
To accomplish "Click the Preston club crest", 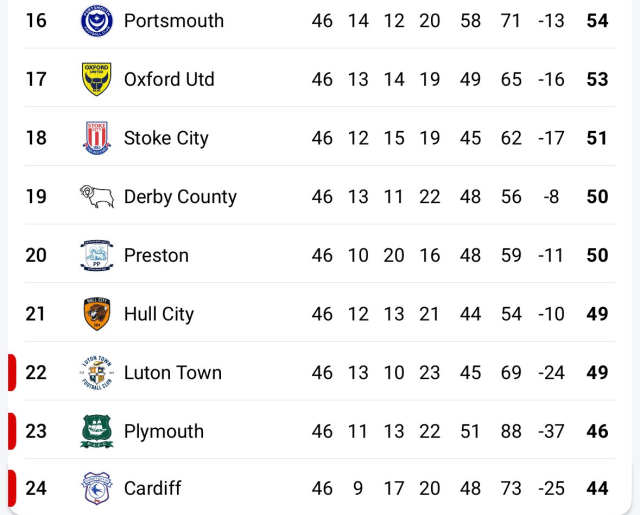I will click(x=97, y=256).
